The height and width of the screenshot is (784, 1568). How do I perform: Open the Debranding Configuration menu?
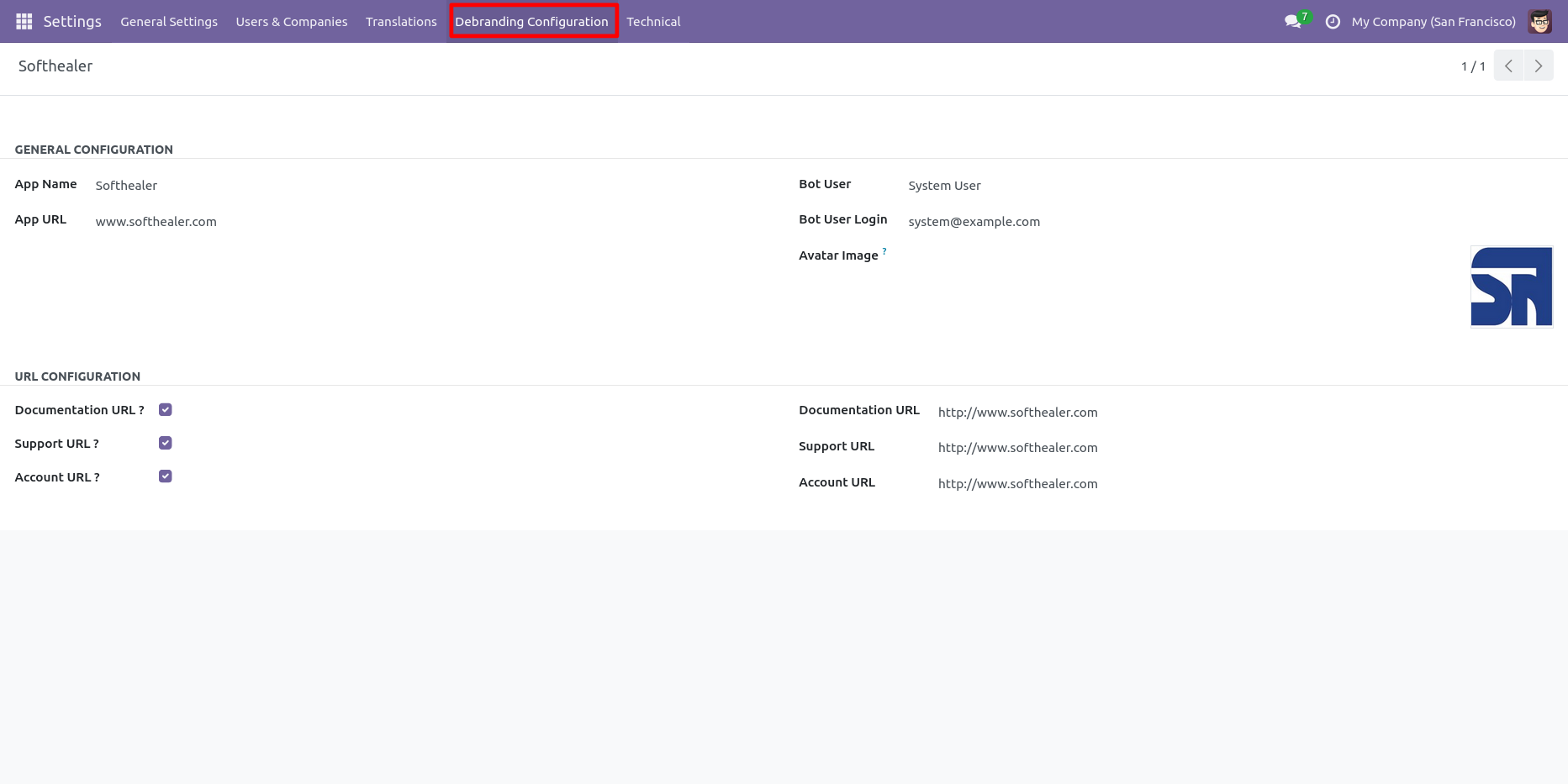(532, 22)
